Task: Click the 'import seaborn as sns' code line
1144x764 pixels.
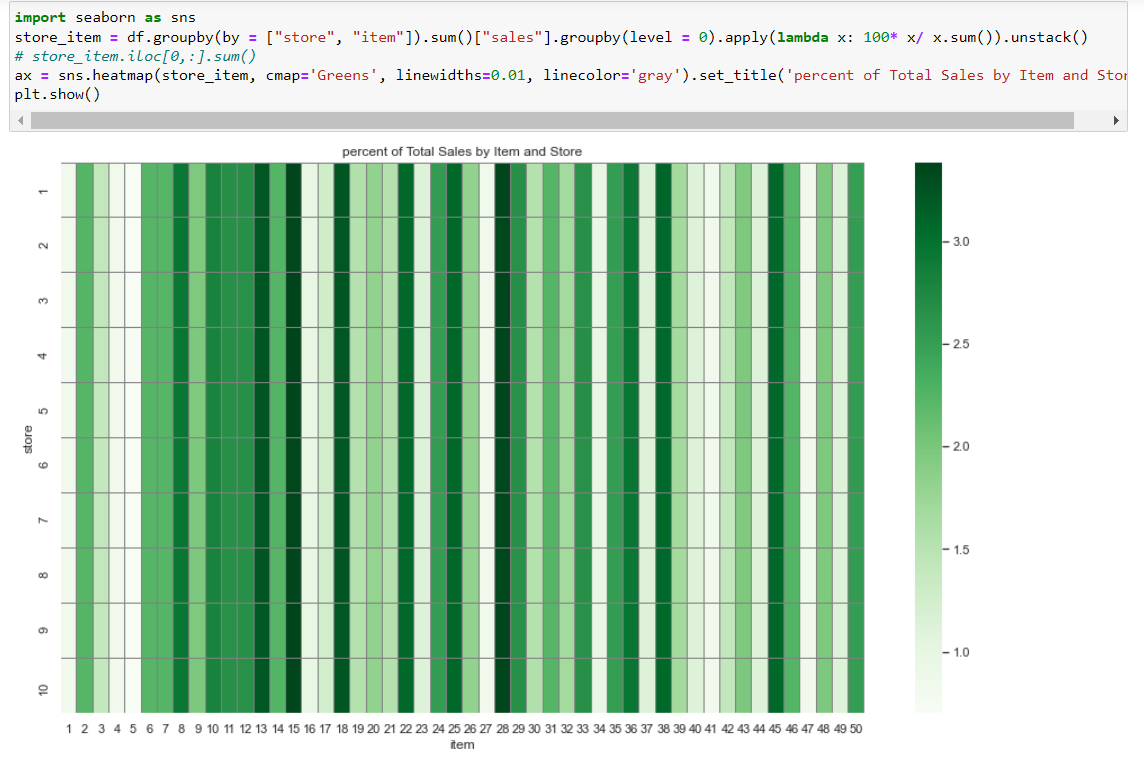Action: (105, 18)
